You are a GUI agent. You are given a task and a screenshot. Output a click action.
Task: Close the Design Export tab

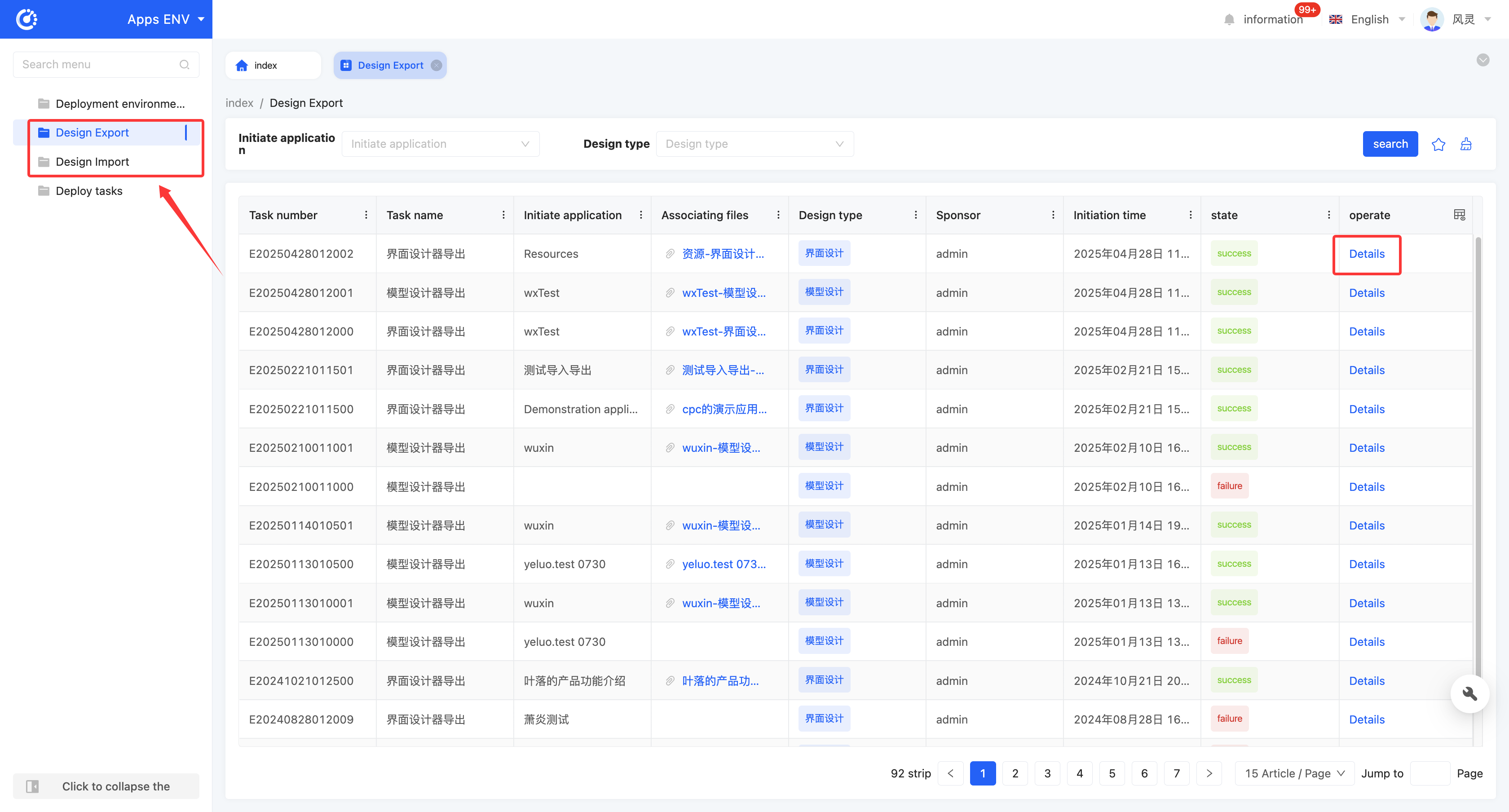pos(437,66)
